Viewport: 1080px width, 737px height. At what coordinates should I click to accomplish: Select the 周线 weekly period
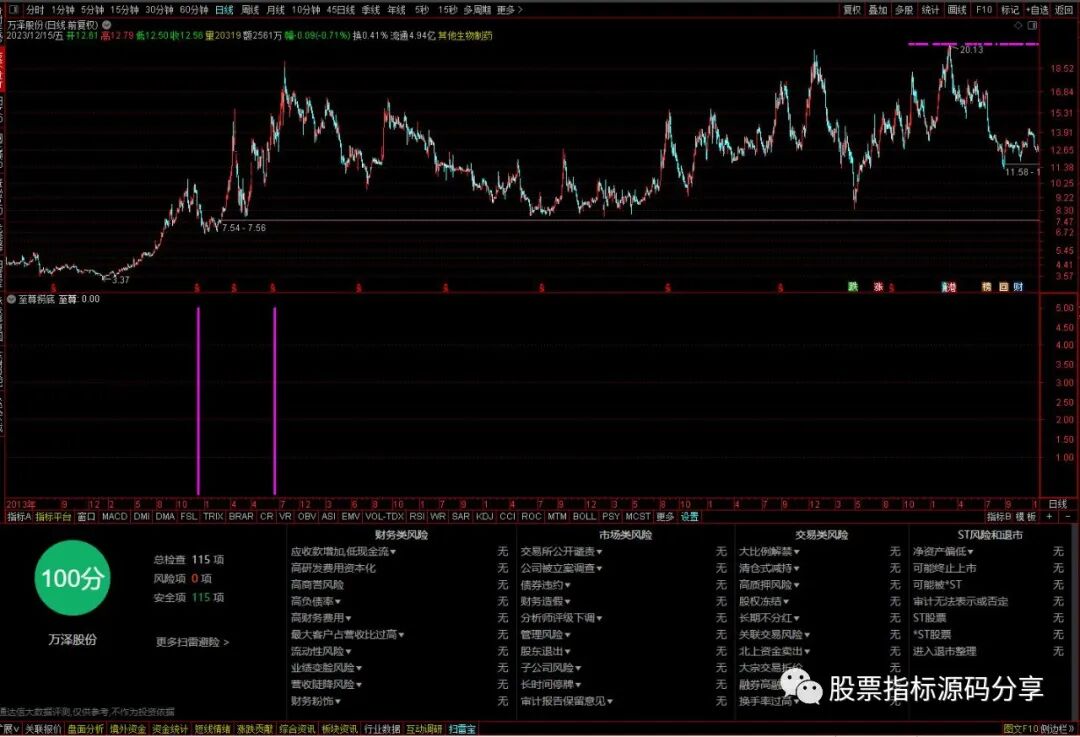point(250,10)
